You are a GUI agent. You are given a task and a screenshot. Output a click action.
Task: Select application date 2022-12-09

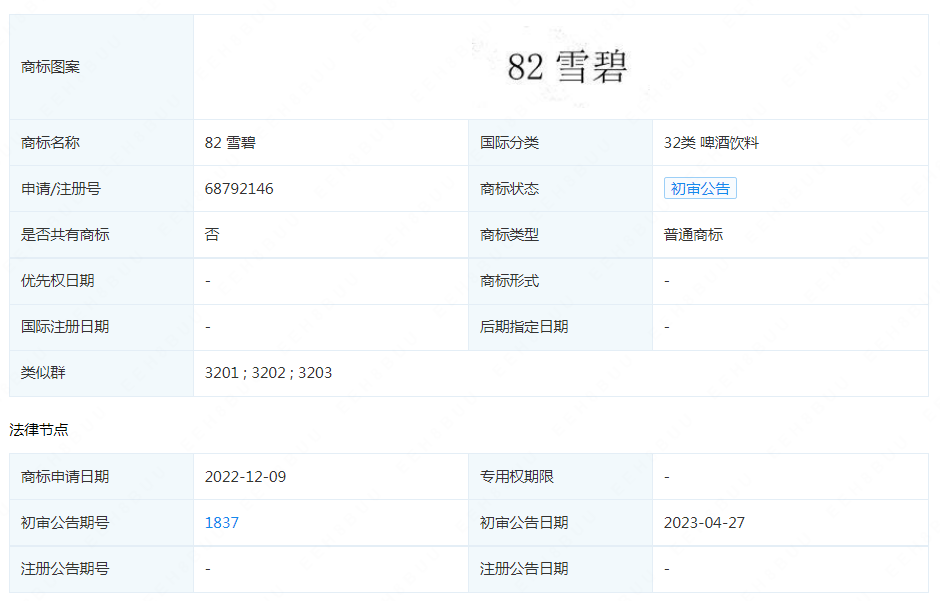point(245,476)
